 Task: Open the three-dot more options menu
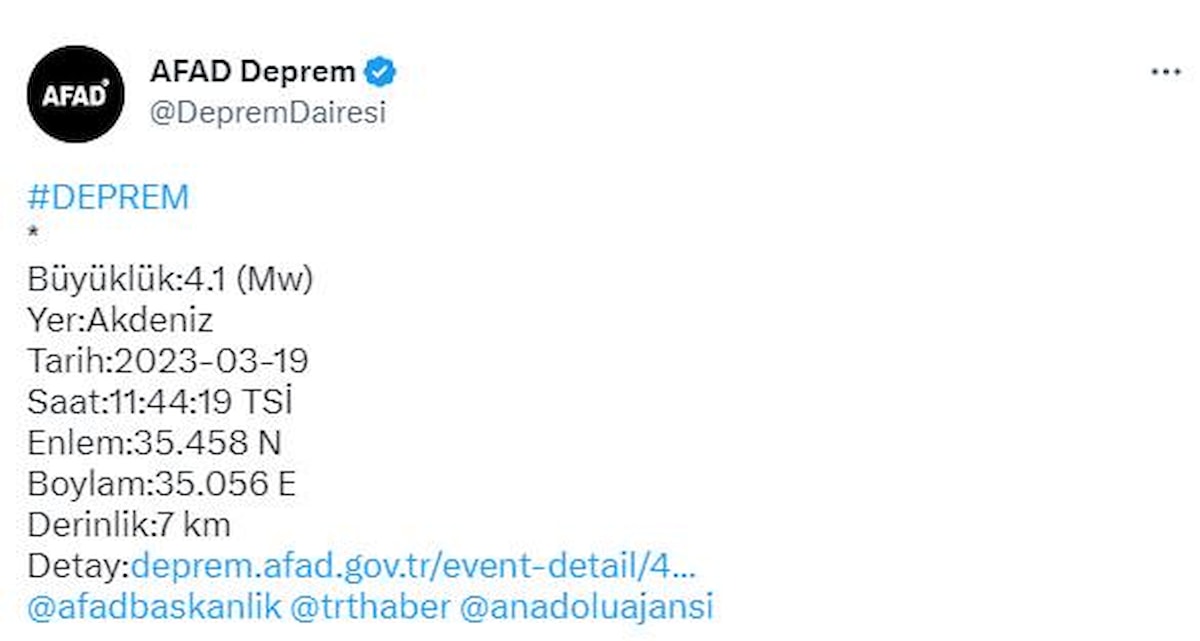pyautogui.click(x=1166, y=73)
